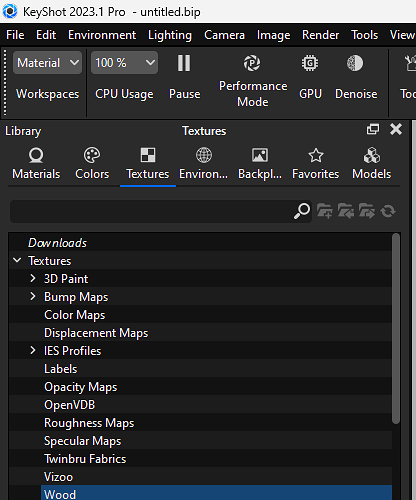Select the Displacement Maps folder

coord(96,333)
